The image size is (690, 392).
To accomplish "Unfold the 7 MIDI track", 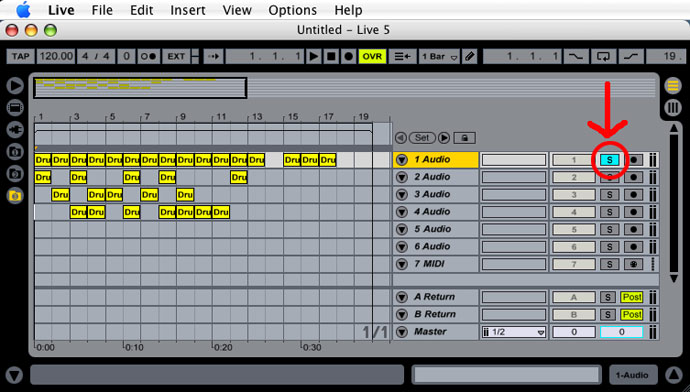I will pyautogui.click(x=402, y=264).
